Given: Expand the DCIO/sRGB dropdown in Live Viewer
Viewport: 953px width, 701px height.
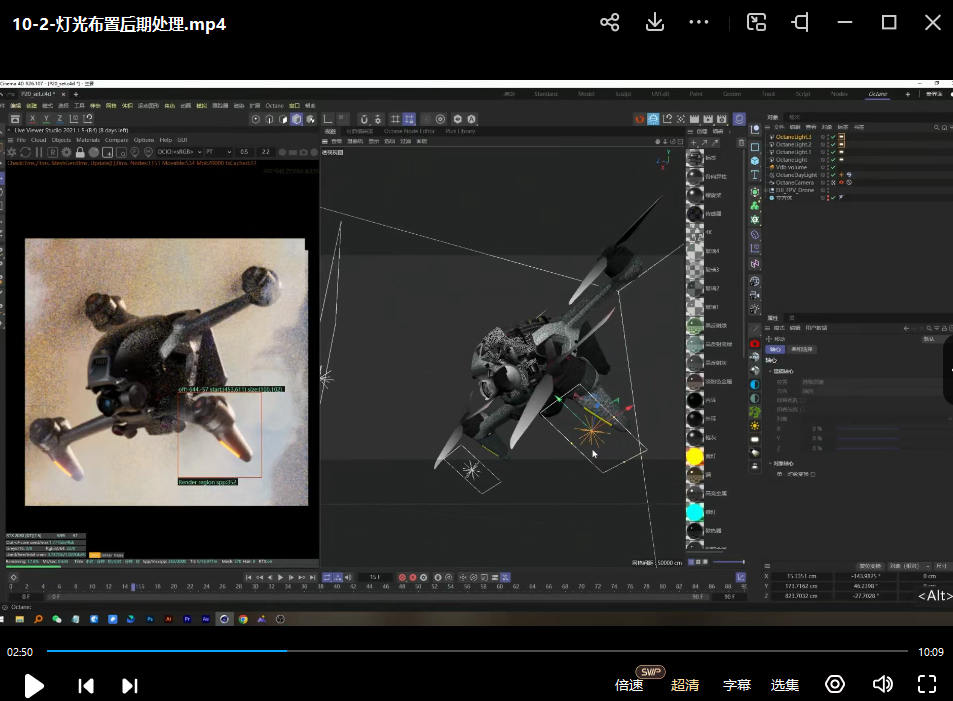Looking at the screenshot, I should 178,152.
